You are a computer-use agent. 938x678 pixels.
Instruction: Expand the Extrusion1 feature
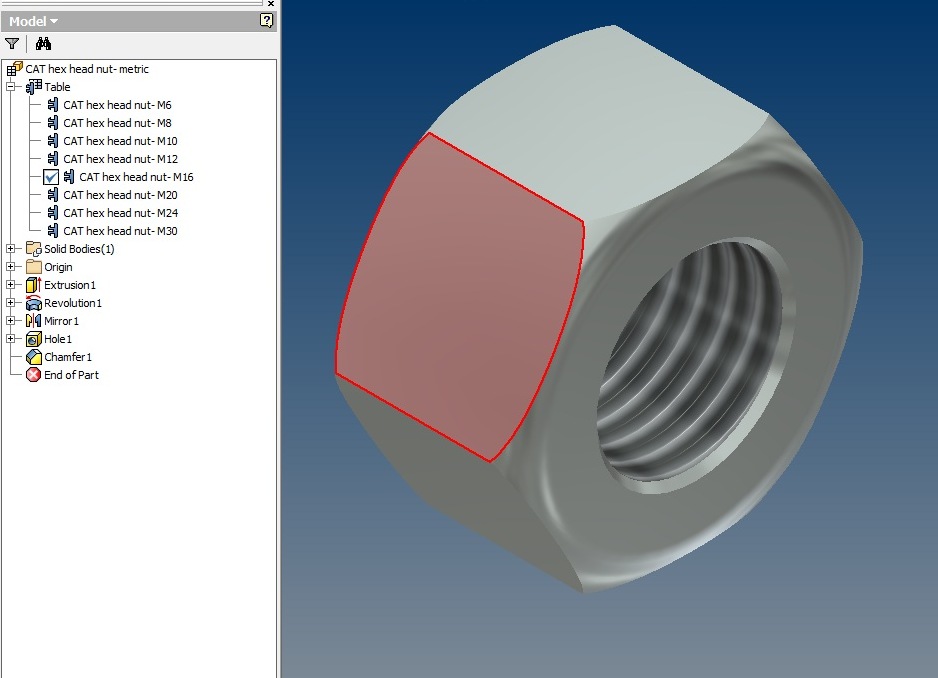pyautogui.click(x=11, y=284)
